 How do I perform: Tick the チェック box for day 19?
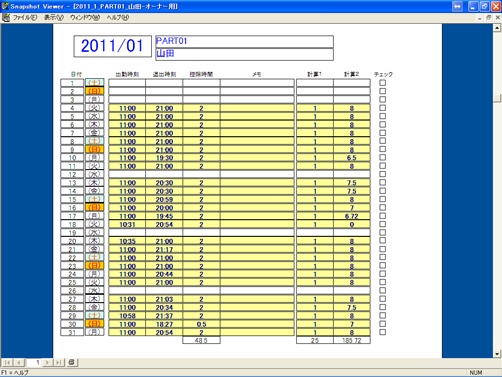click(382, 232)
